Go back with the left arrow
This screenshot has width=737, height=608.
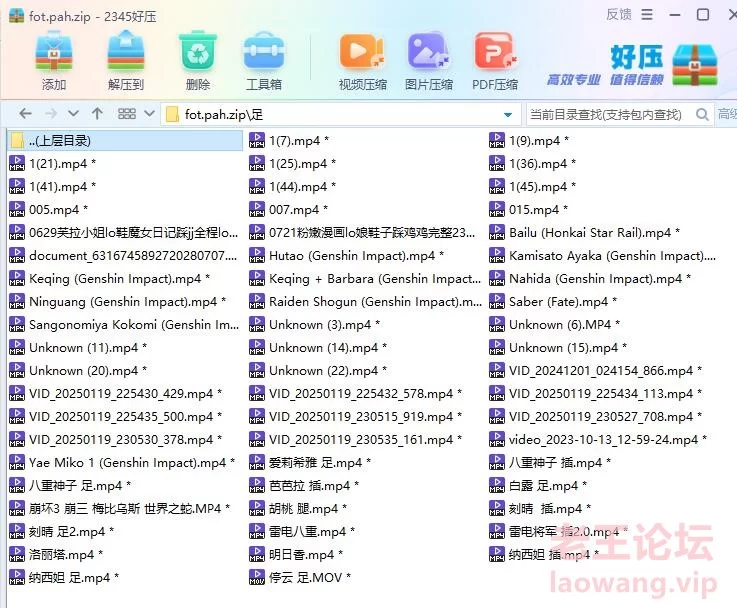[26, 114]
